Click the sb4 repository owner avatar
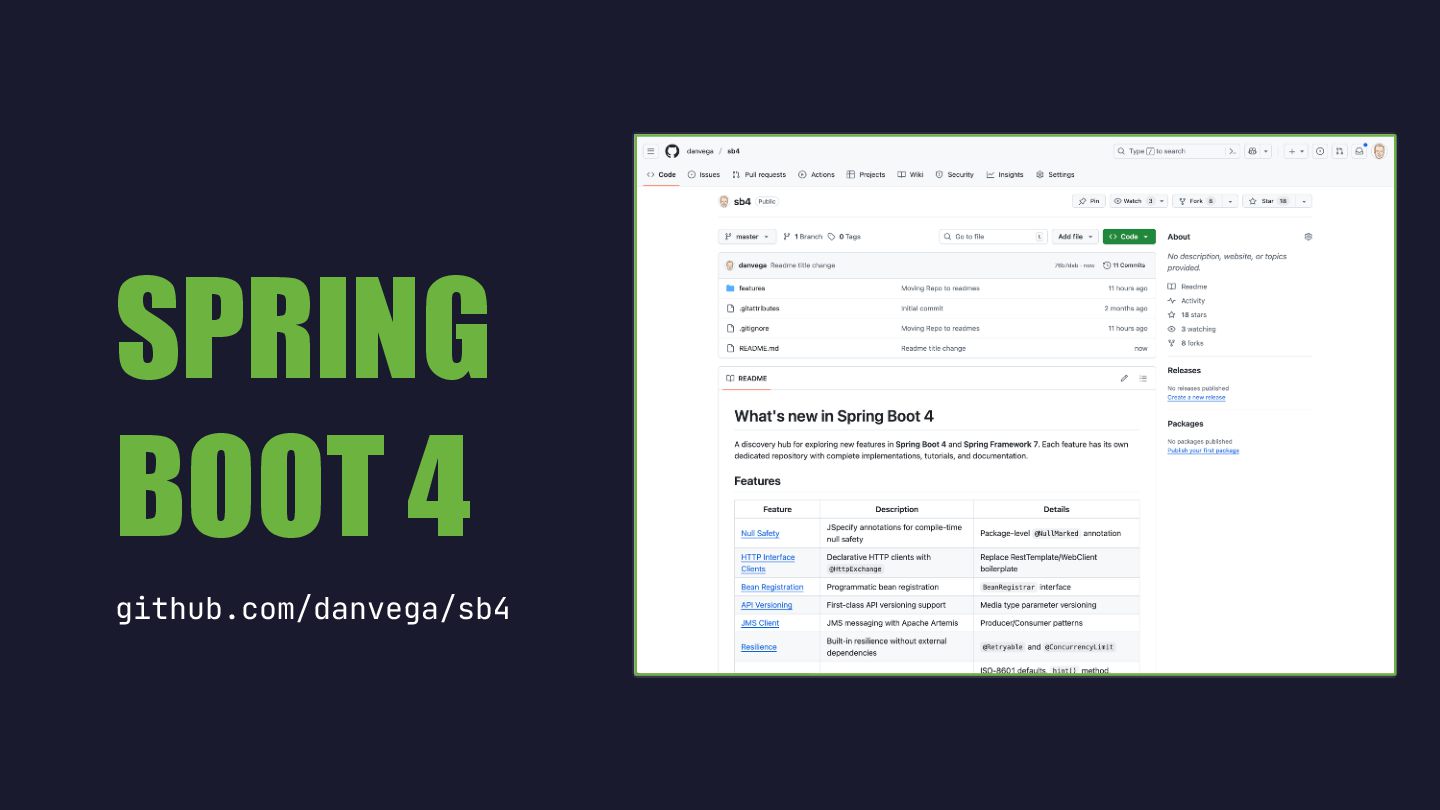Screen dimensions: 1440x810 [724, 201]
